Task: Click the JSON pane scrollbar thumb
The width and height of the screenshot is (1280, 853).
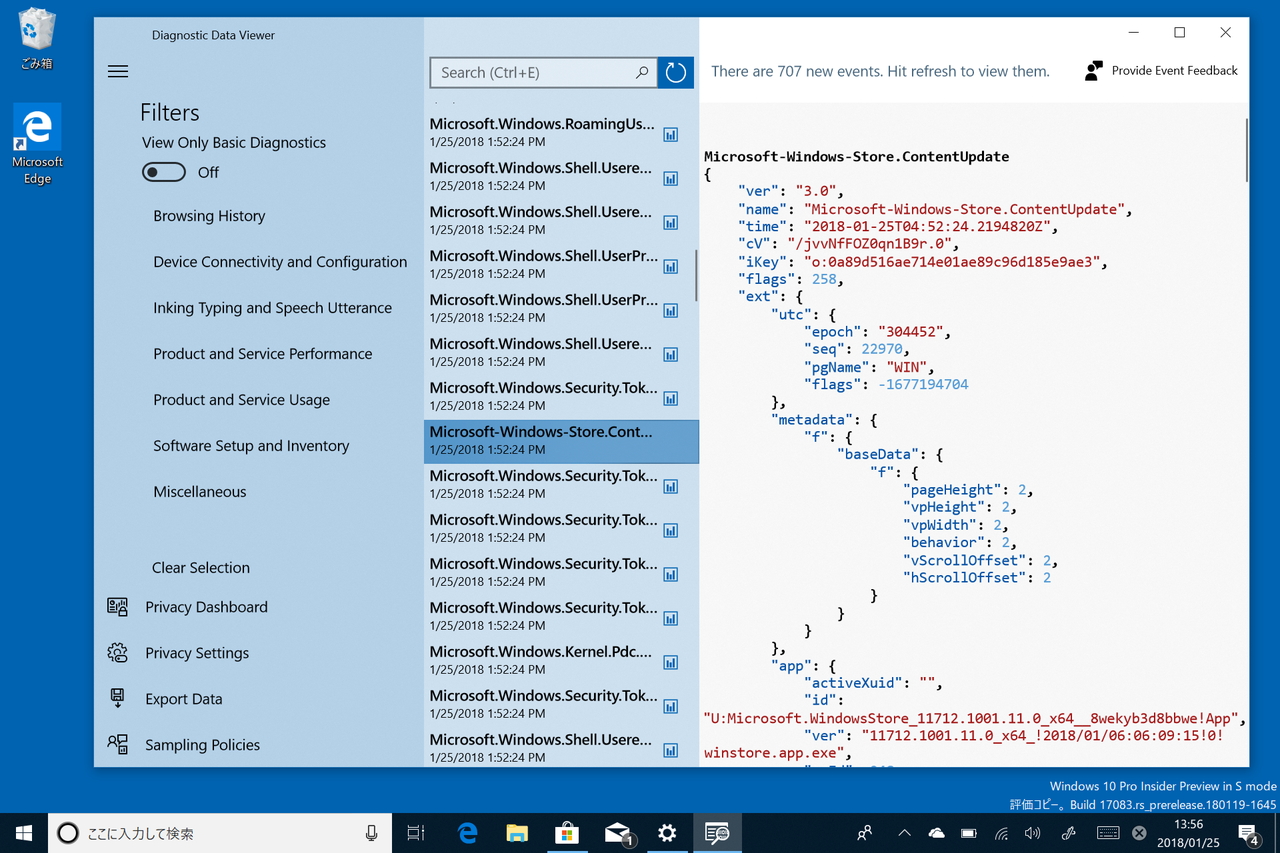Action: [1246, 150]
